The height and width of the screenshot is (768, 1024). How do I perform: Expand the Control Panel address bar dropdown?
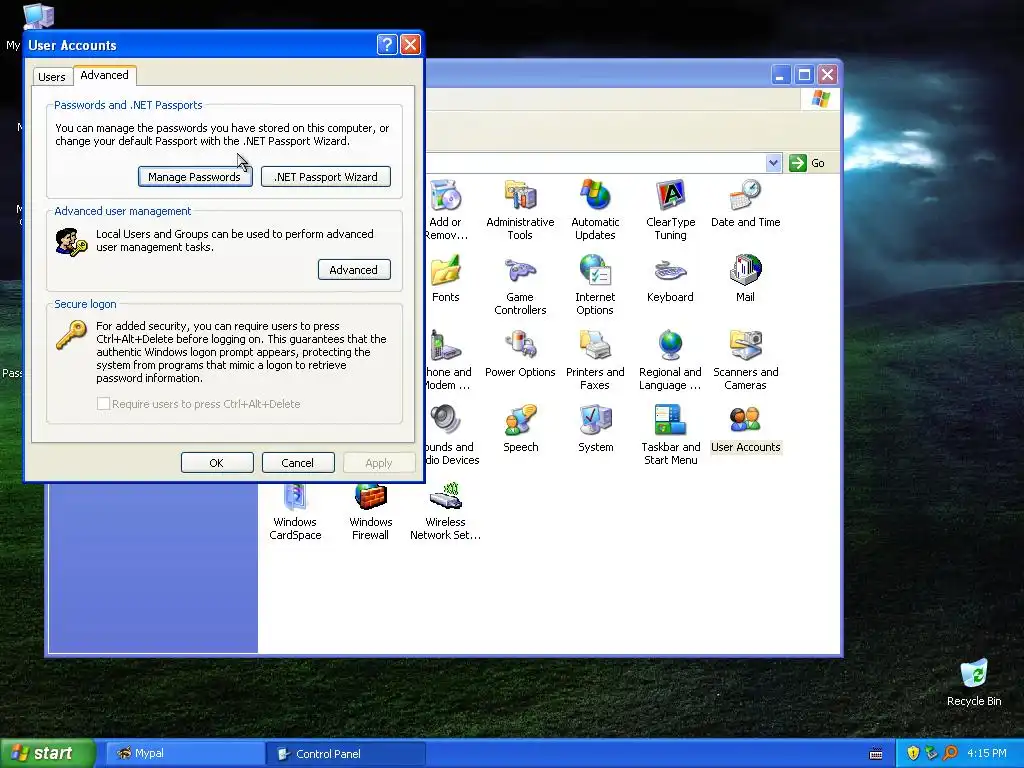tap(773, 163)
